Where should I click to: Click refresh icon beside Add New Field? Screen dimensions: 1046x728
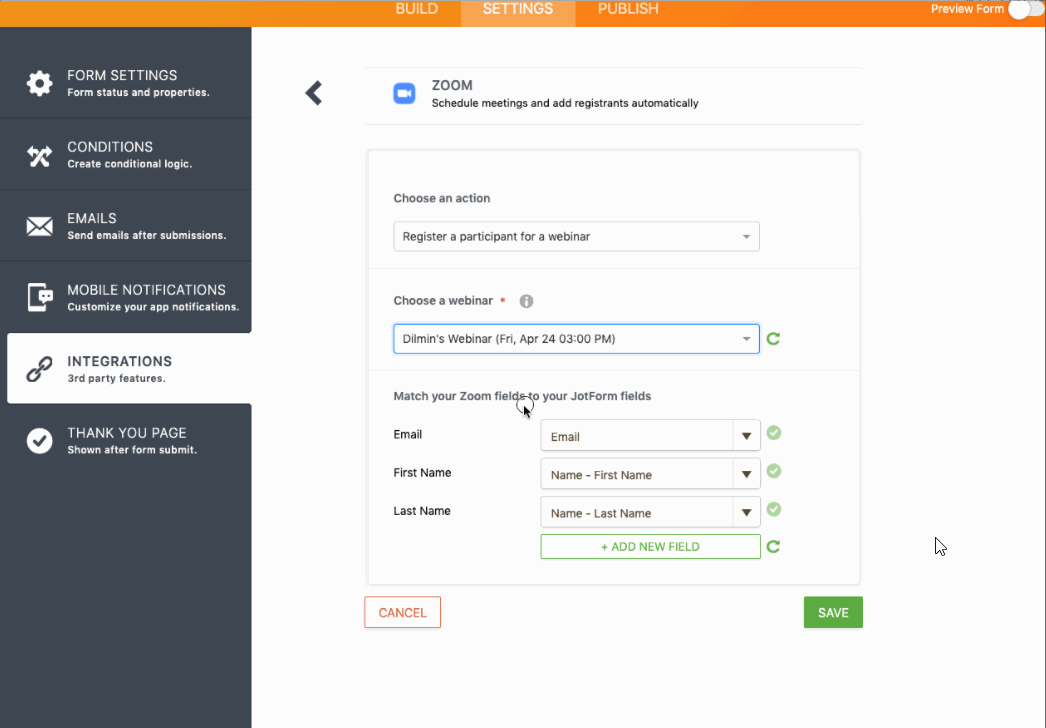pyautogui.click(x=773, y=547)
